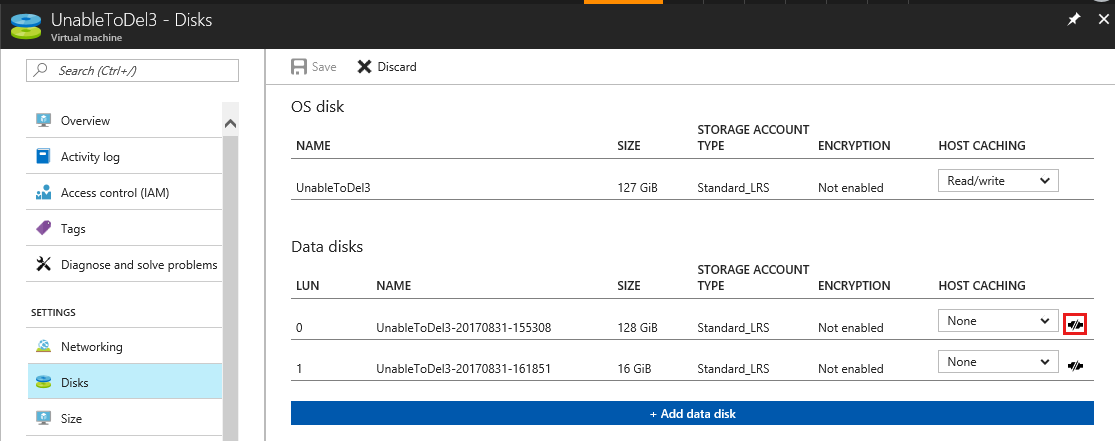Open OS disk host caching dropdown
This screenshot has width=1115, height=441.
coord(997,181)
